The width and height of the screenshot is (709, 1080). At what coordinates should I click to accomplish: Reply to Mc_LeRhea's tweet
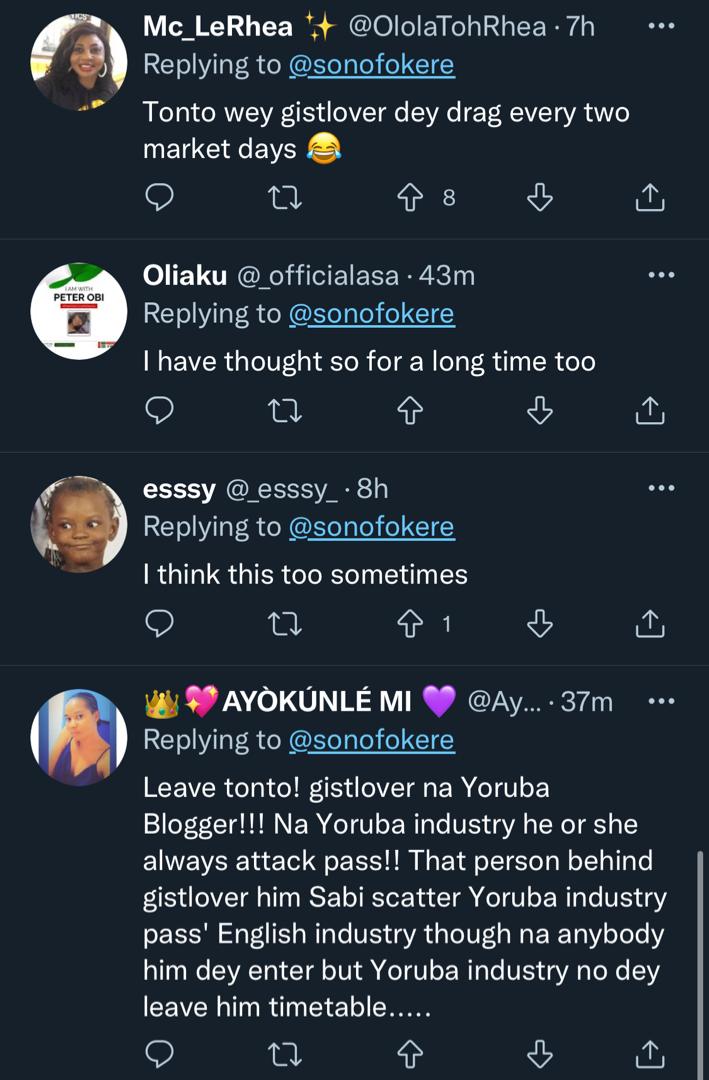(x=160, y=198)
